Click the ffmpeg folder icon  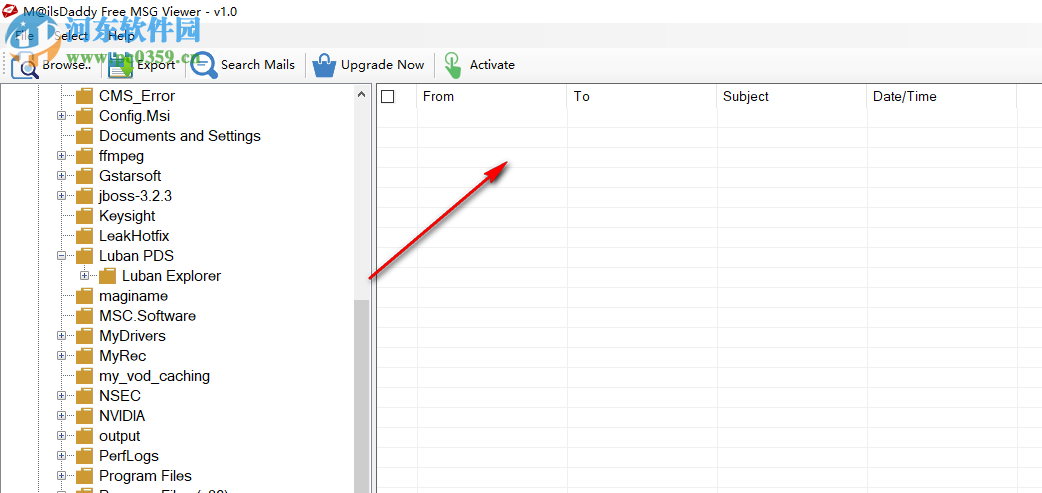pyautogui.click(x=84, y=156)
